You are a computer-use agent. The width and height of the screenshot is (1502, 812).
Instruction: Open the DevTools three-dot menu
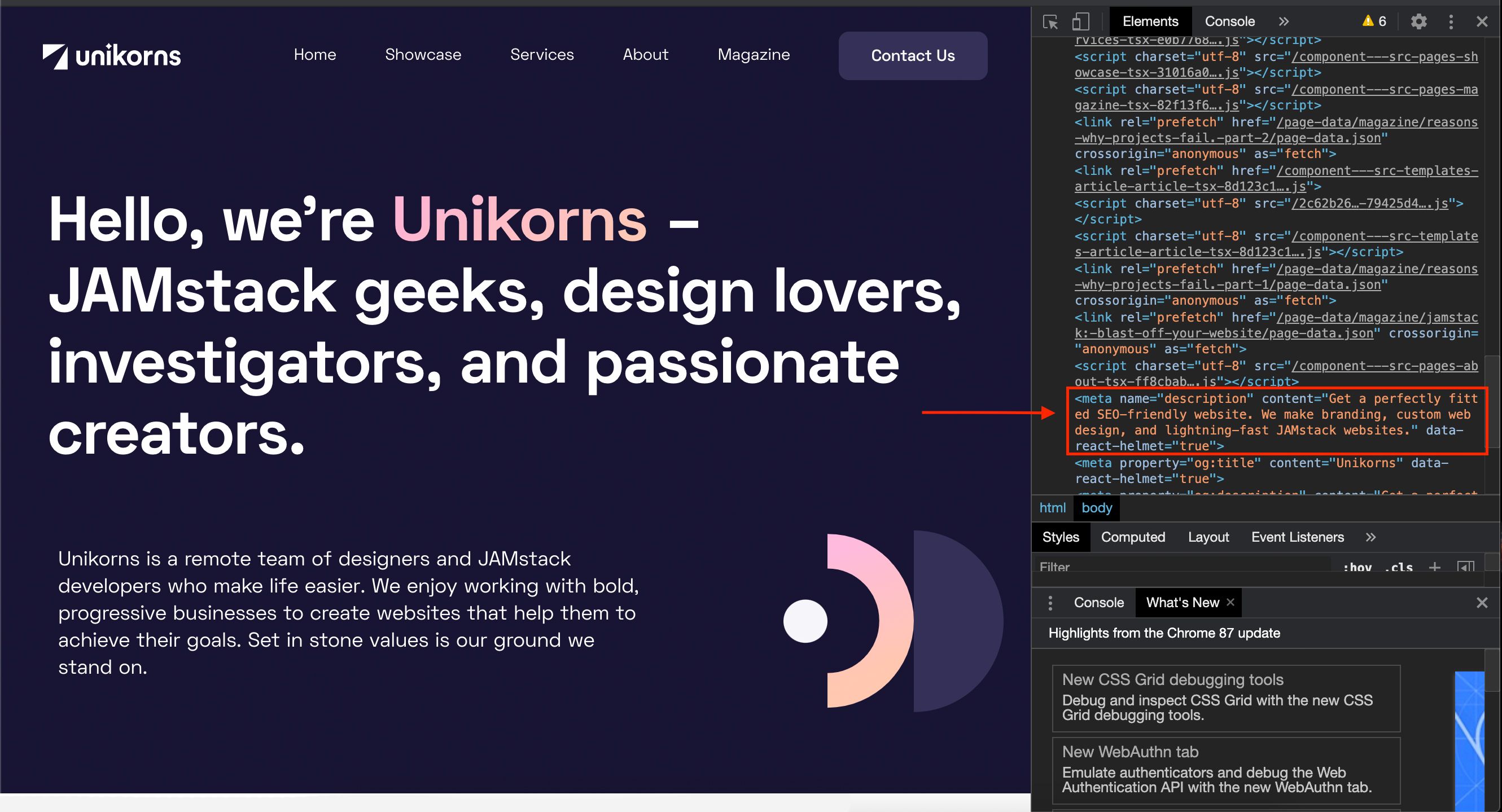(1451, 21)
